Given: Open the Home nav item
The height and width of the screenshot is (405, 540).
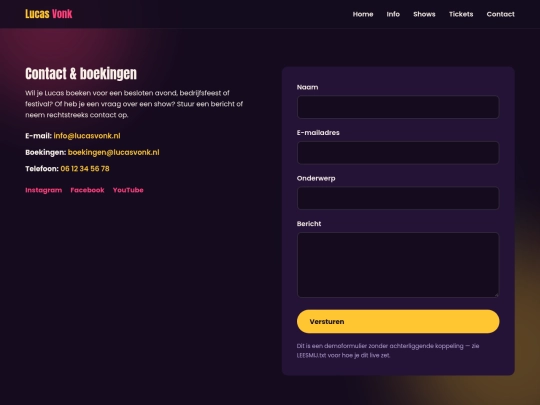Looking at the screenshot, I should click(x=363, y=14).
